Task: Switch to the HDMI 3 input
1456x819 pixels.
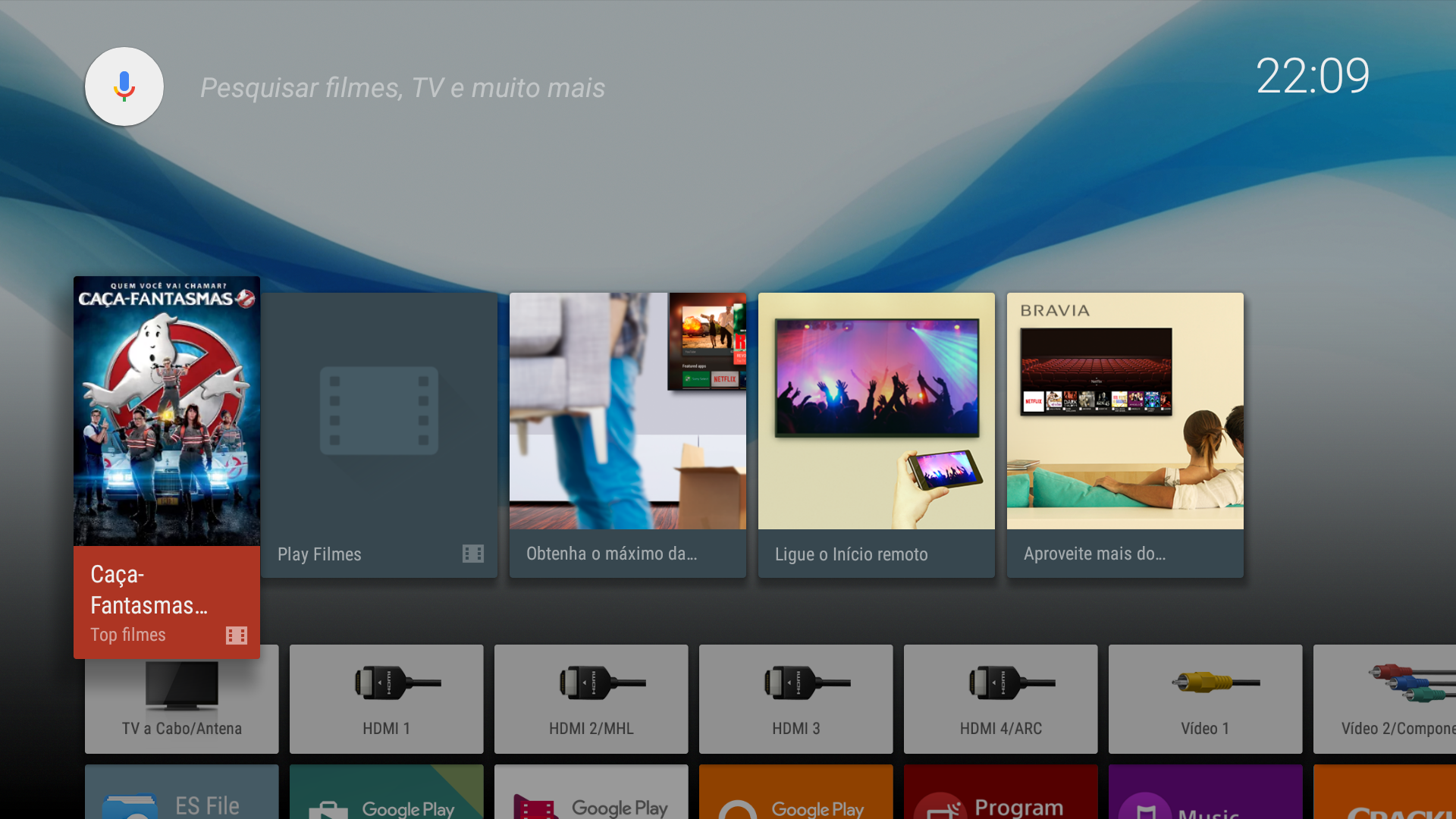Action: 795,698
